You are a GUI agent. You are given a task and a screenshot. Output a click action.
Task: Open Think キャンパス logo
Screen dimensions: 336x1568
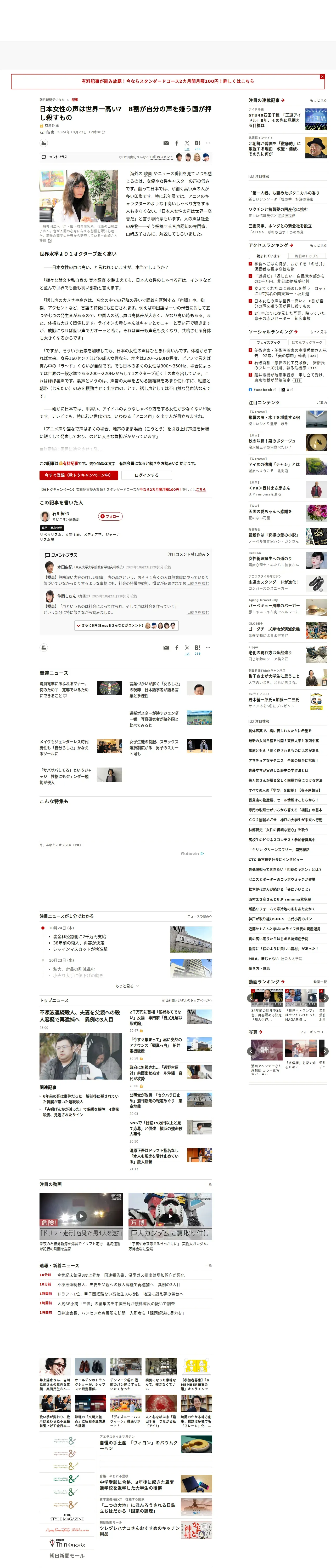pos(67,1544)
